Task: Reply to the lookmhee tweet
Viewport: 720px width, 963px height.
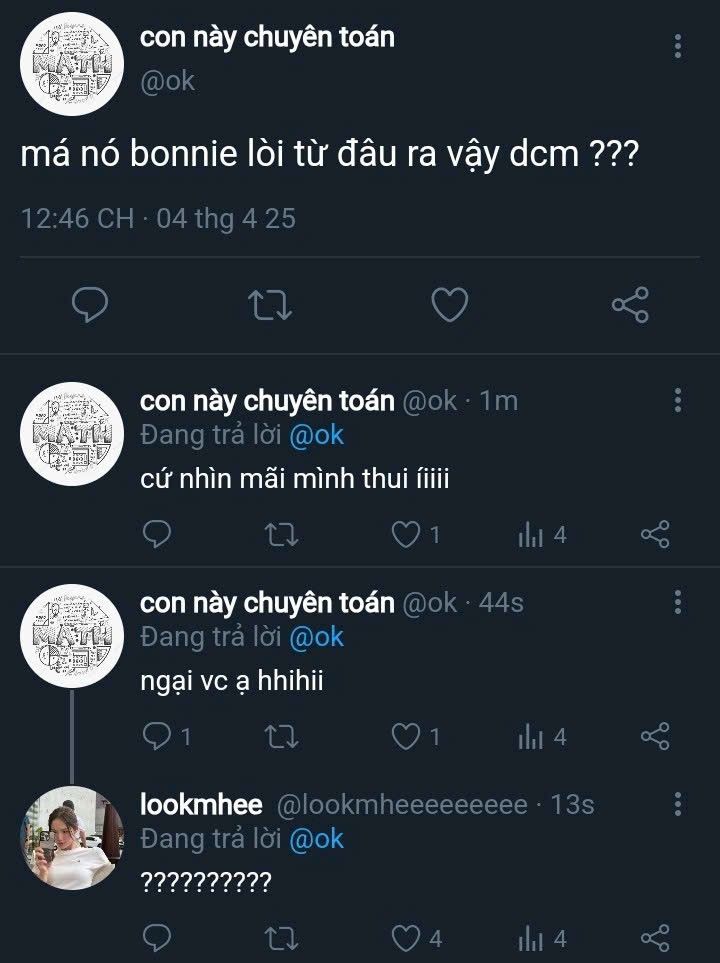Action: 157,939
